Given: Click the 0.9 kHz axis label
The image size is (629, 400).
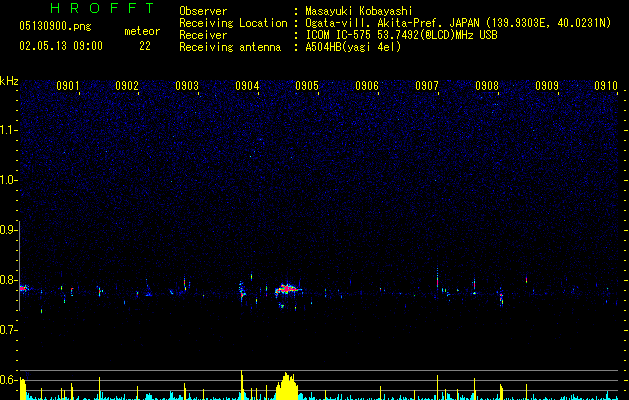Looking at the screenshot, I should coord(8,230).
